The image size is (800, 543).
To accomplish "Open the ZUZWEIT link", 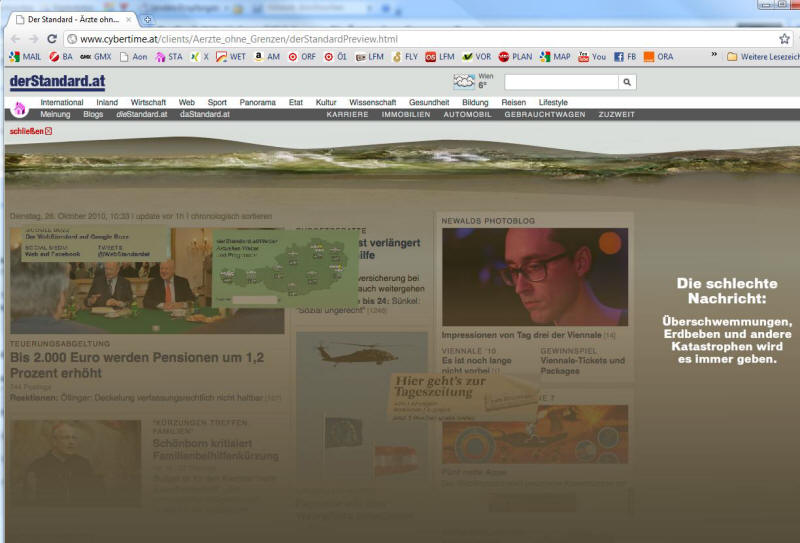I will point(617,114).
